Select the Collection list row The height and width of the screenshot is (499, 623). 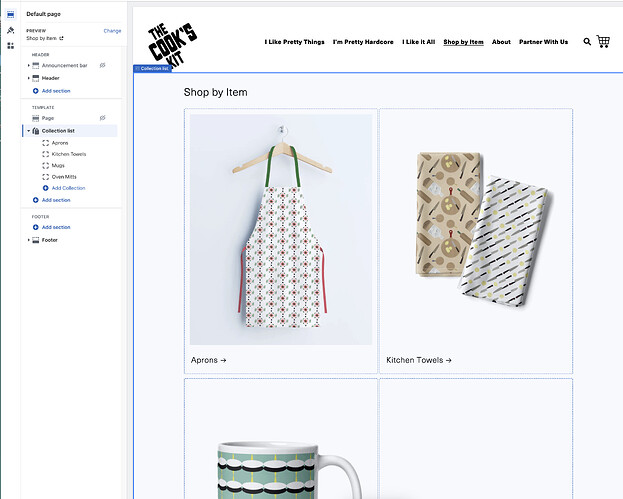tap(70, 131)
